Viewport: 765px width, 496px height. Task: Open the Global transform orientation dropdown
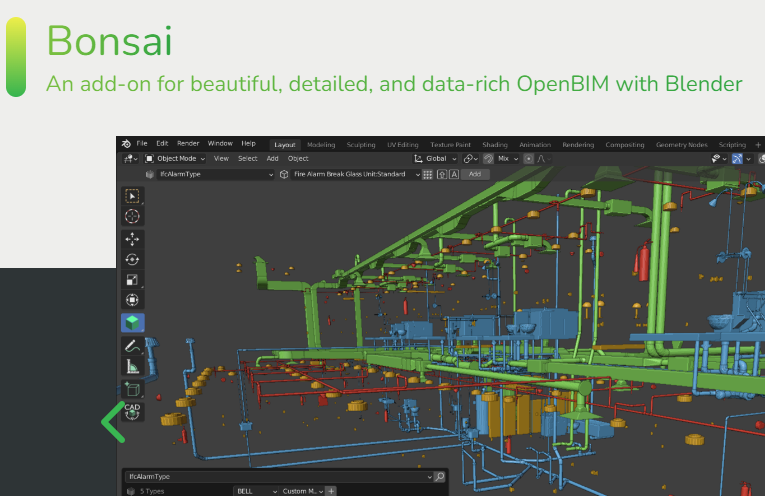pyautogui.click(x=435, y=159)
